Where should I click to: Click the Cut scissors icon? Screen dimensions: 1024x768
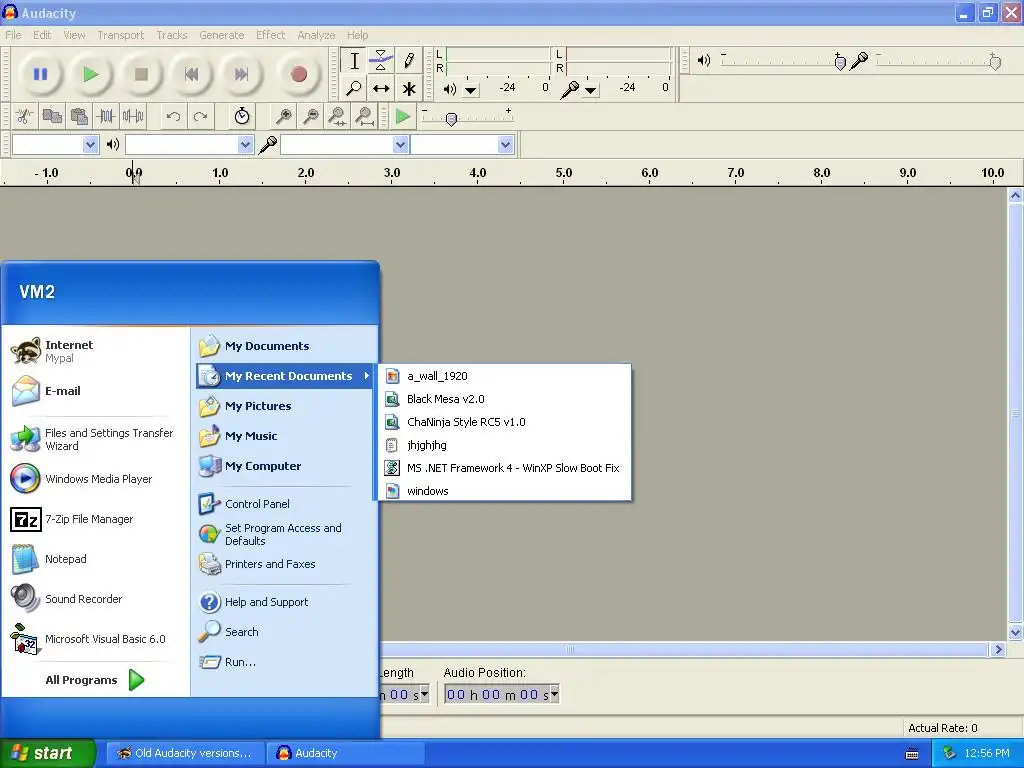(x=25, y=117)
